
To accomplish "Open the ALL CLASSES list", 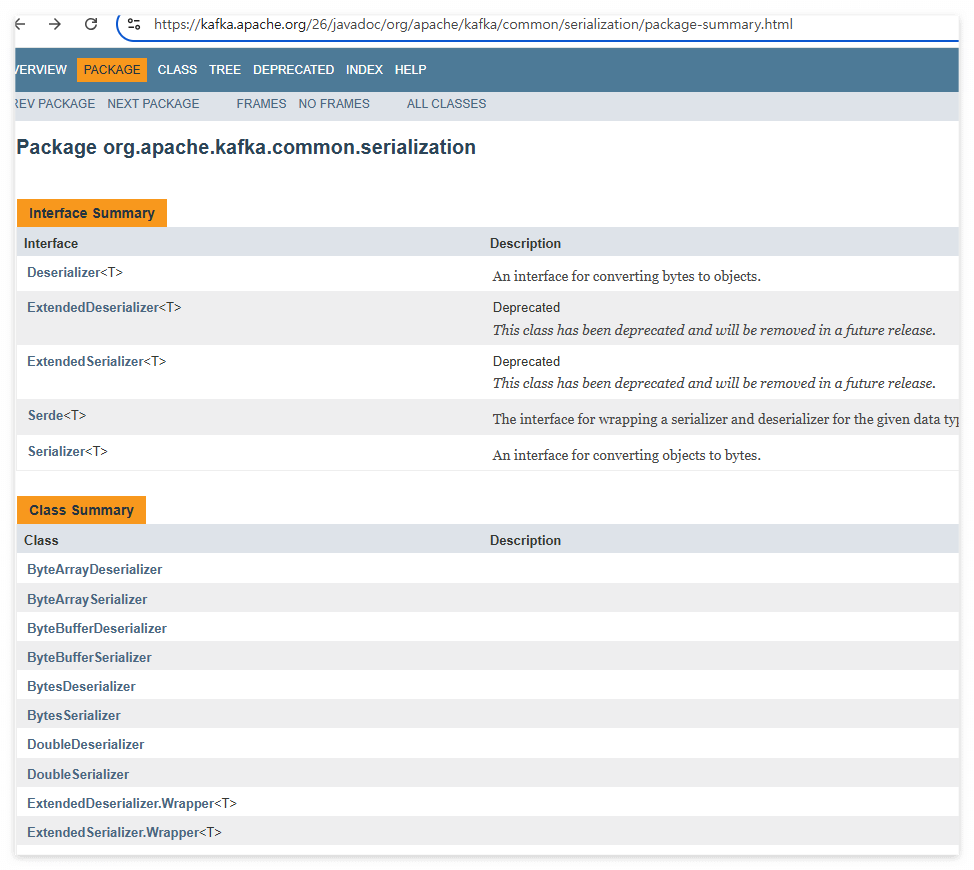I will [447, 104].
